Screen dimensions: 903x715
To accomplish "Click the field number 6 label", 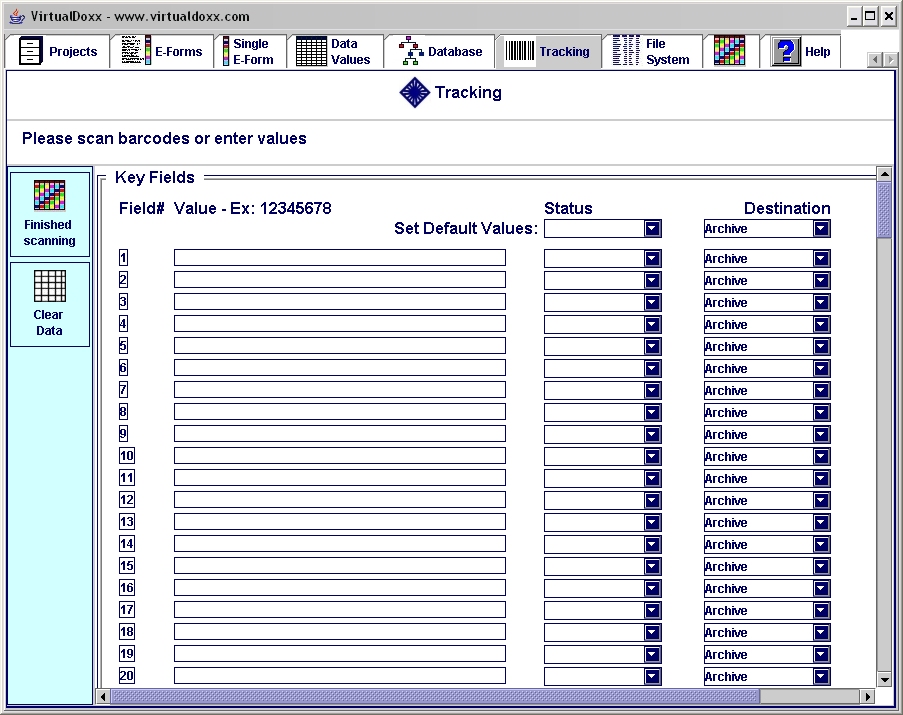I will [123, 368].
